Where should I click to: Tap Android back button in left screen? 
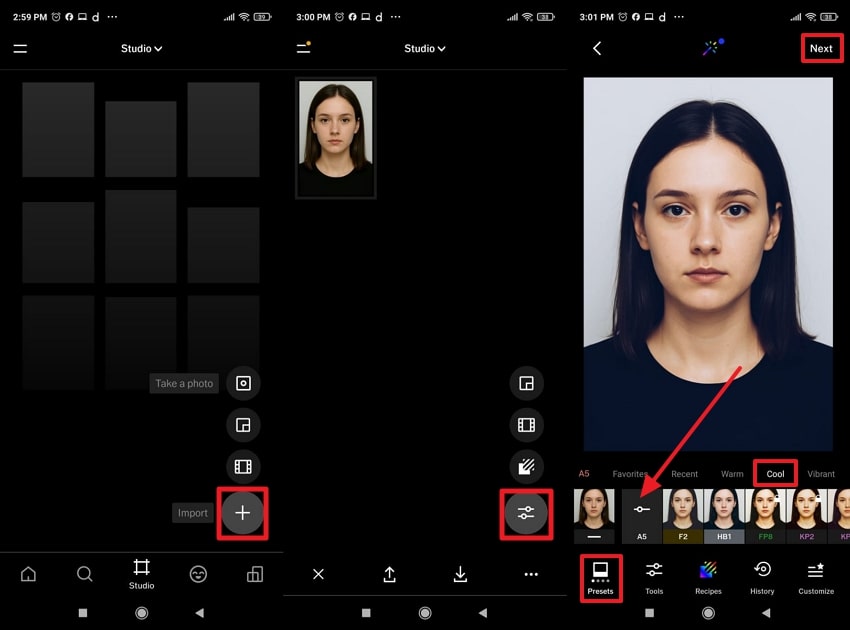(199, 613)
